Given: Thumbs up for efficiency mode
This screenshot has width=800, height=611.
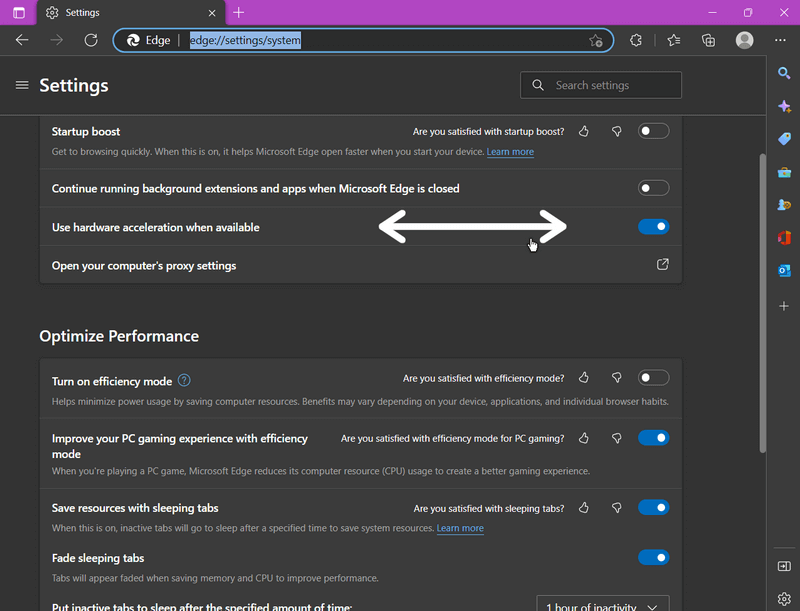Looking at the screenshot, I should (584, 378).
